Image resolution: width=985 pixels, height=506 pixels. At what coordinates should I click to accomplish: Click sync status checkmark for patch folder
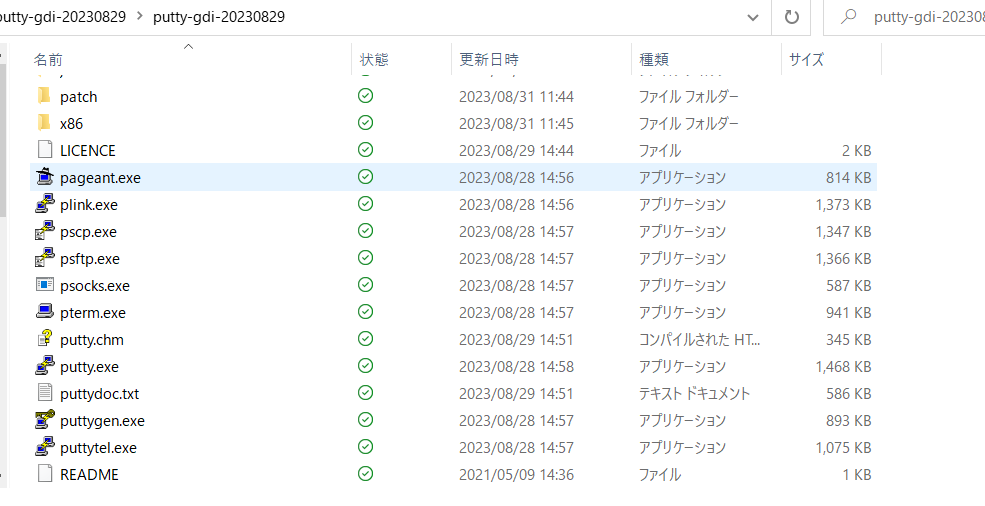(x=365, y=96)
